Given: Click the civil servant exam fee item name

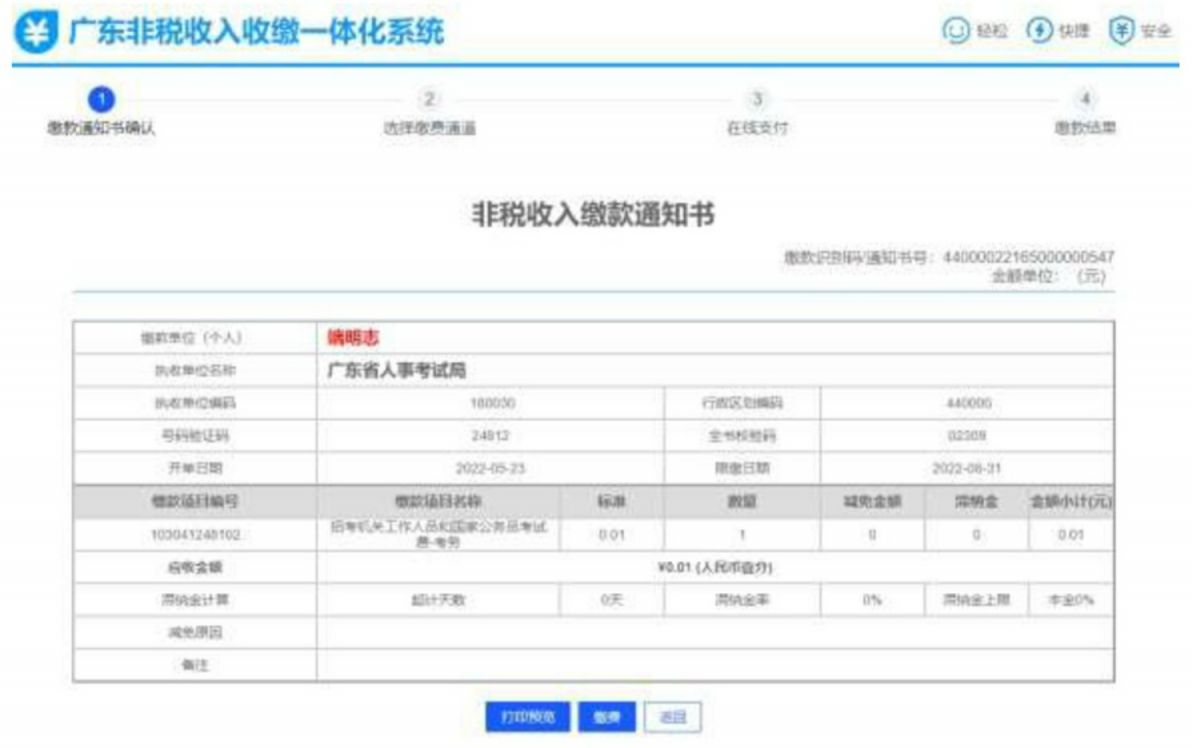Looking at the screenshot, I should pos(438,534).
